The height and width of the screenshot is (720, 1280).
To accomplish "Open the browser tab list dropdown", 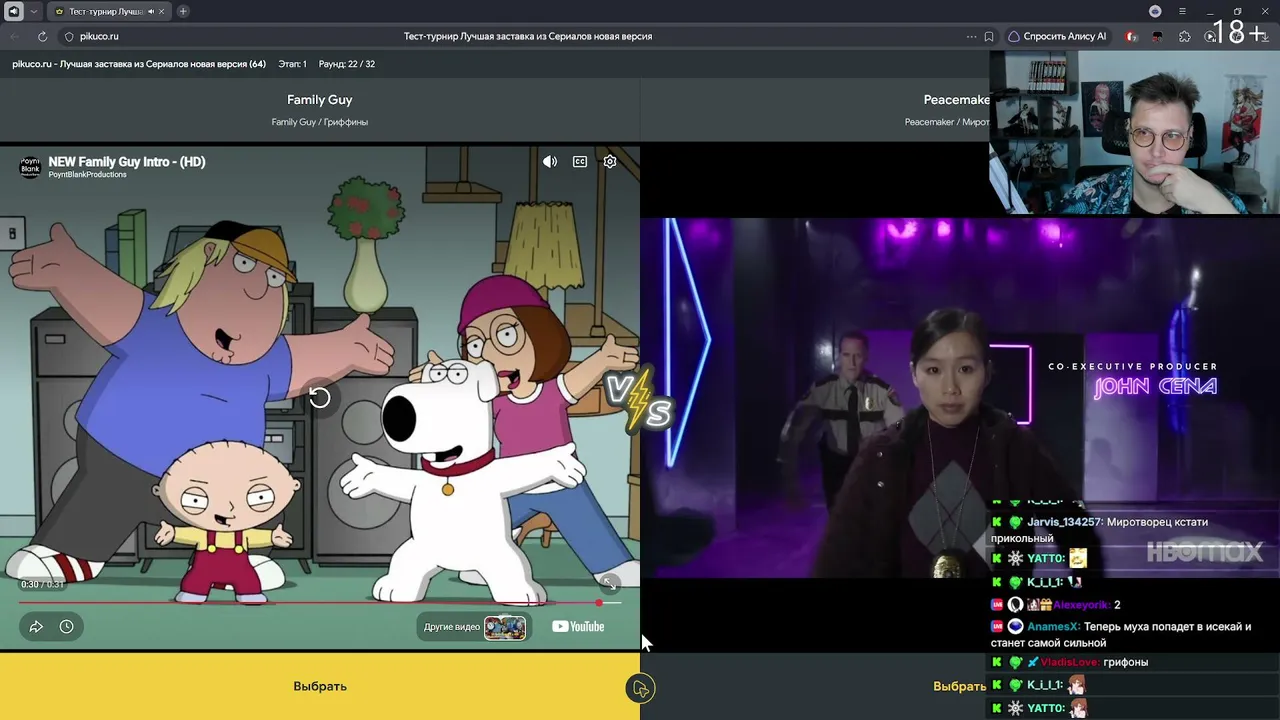I will coord(34,11).
